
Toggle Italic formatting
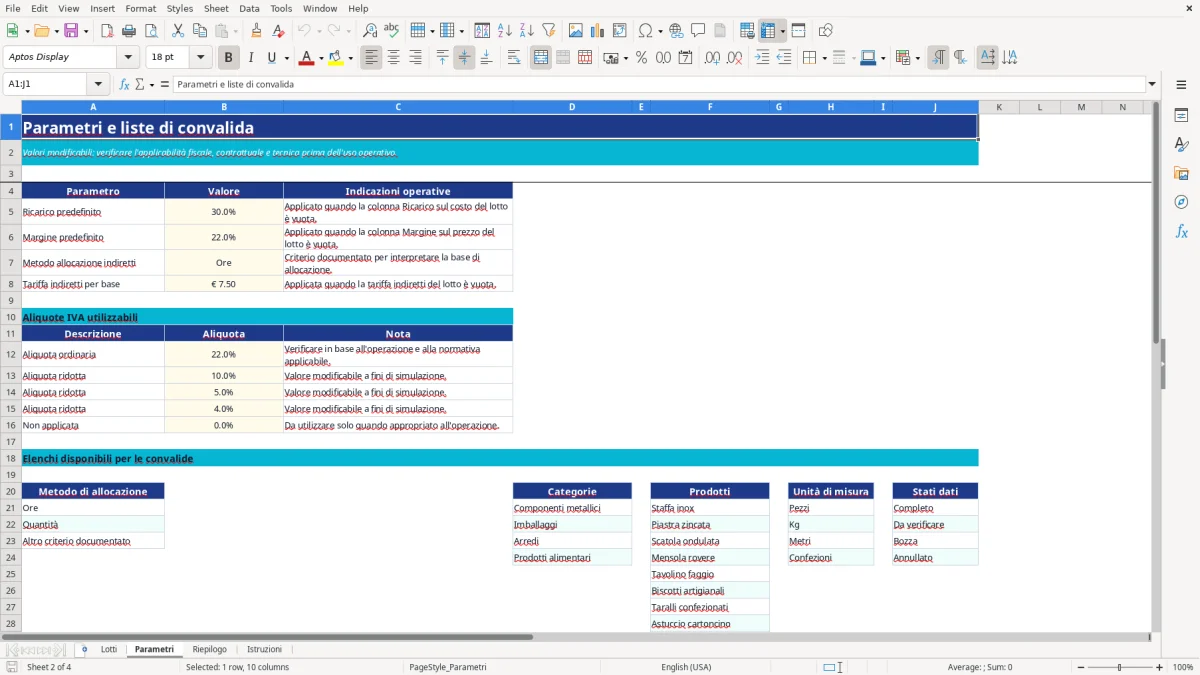click(x=251, y=58)
